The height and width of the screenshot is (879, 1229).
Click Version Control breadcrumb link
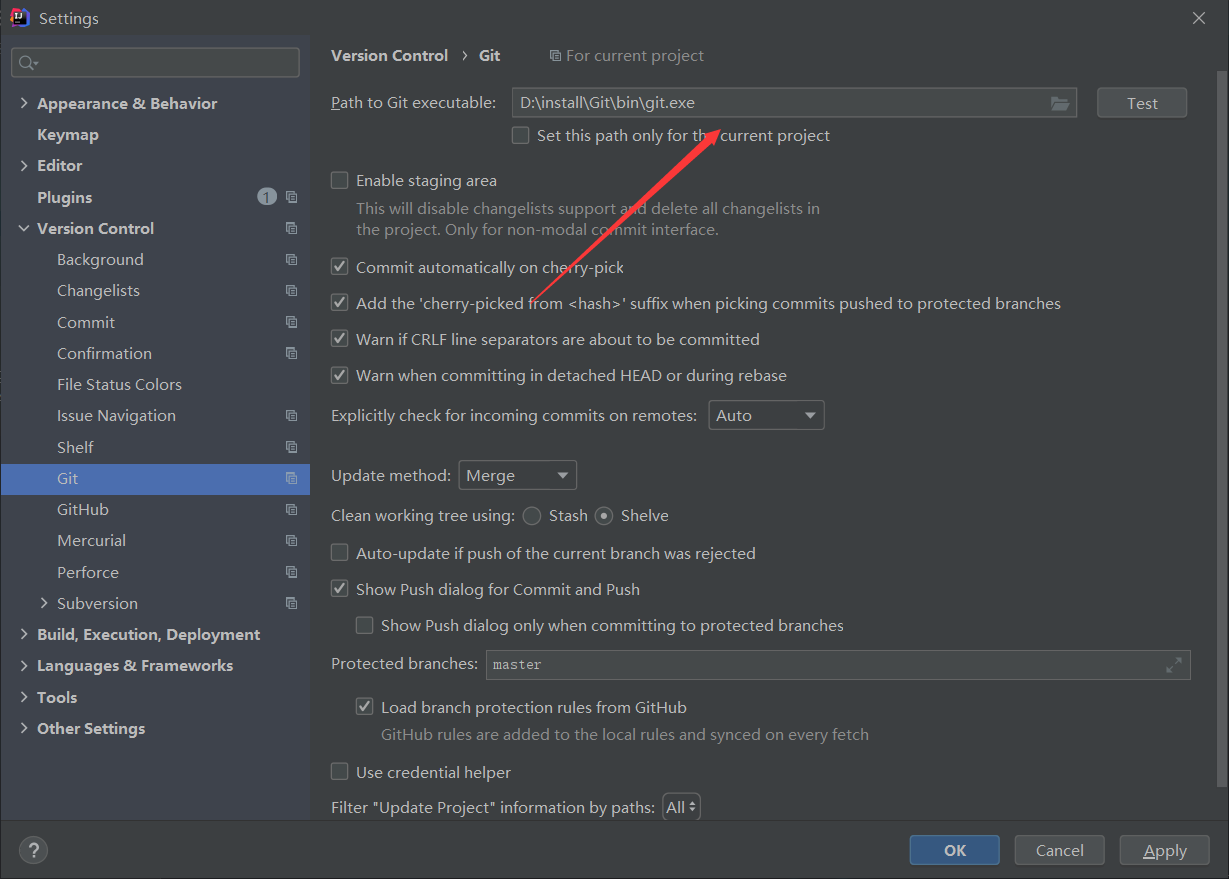(389, 56)
